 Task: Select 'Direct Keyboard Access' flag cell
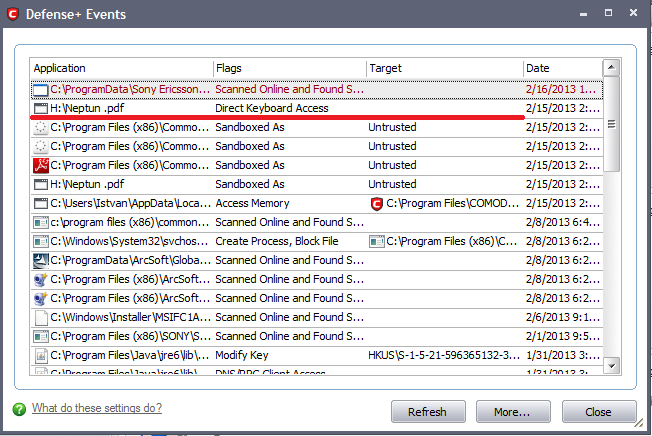(x=272, y=108)
